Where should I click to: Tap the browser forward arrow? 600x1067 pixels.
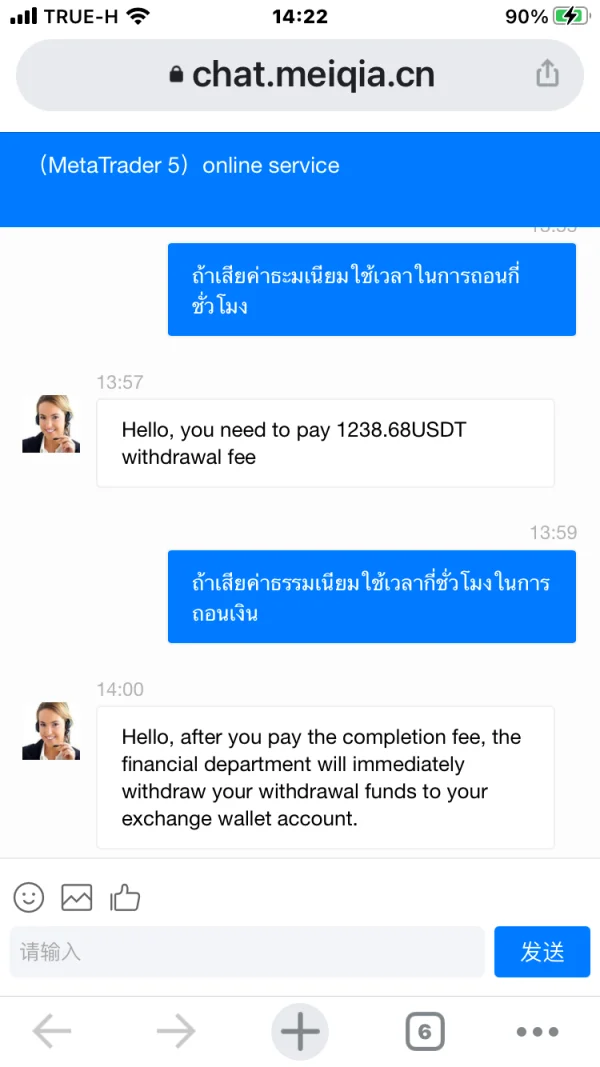(176, 1031)
